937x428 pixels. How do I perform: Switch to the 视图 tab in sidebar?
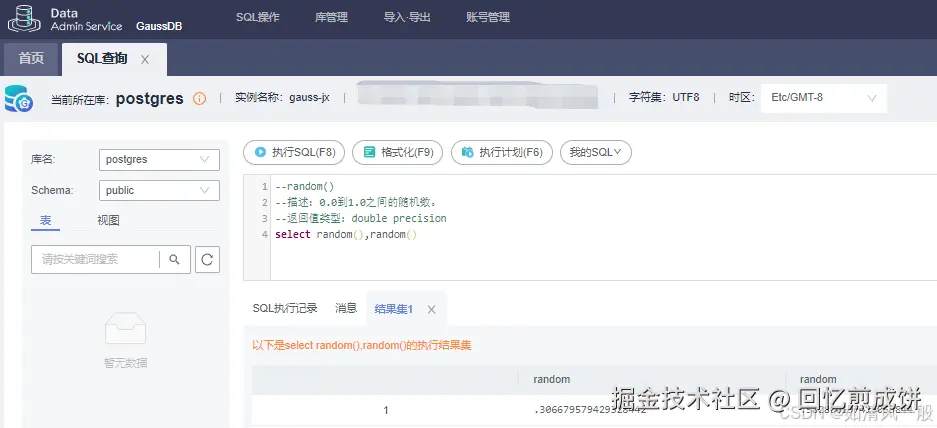pyautogui.click(x=108, y=220)
